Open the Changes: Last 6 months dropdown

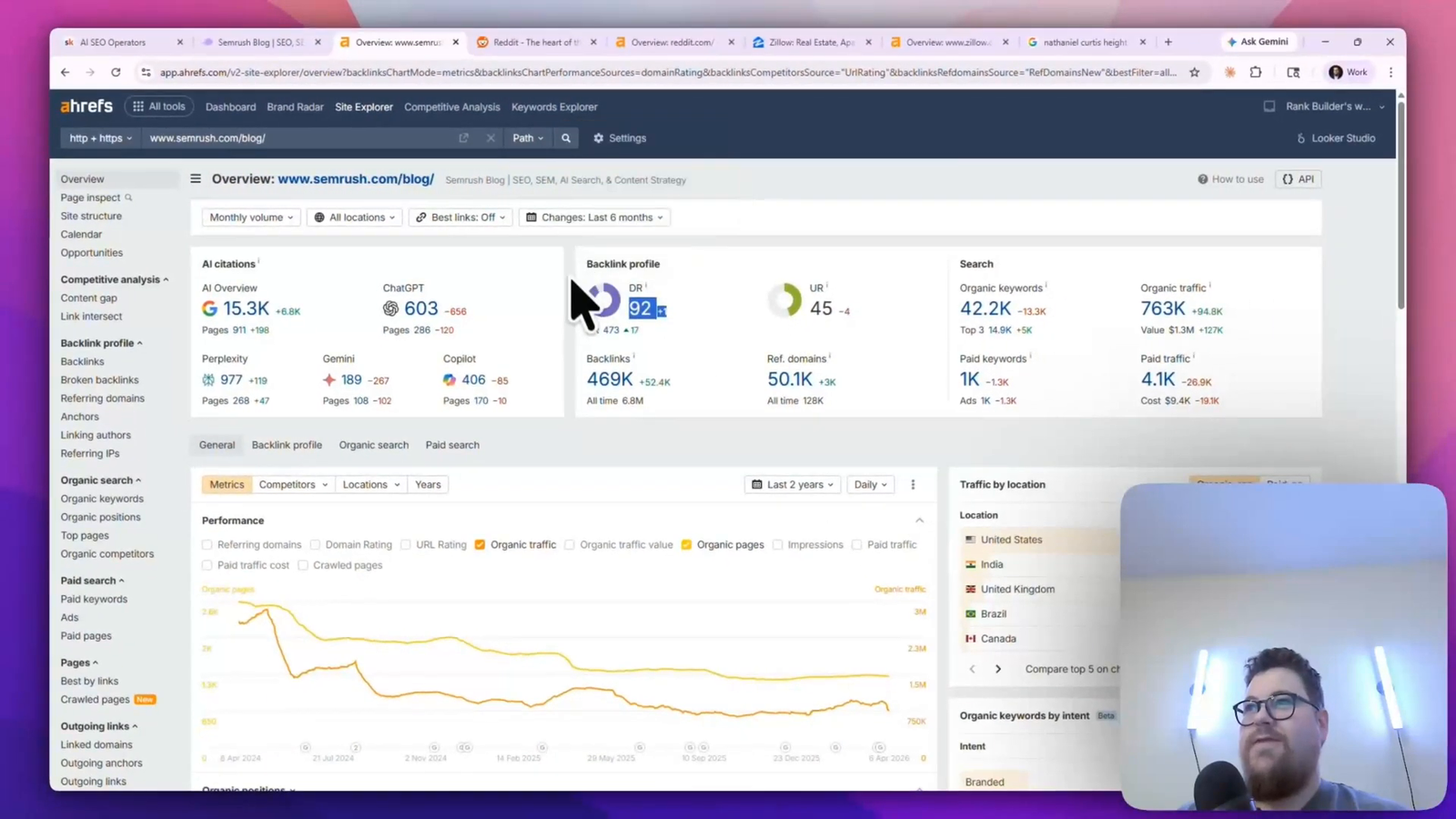tap(593, 217)
